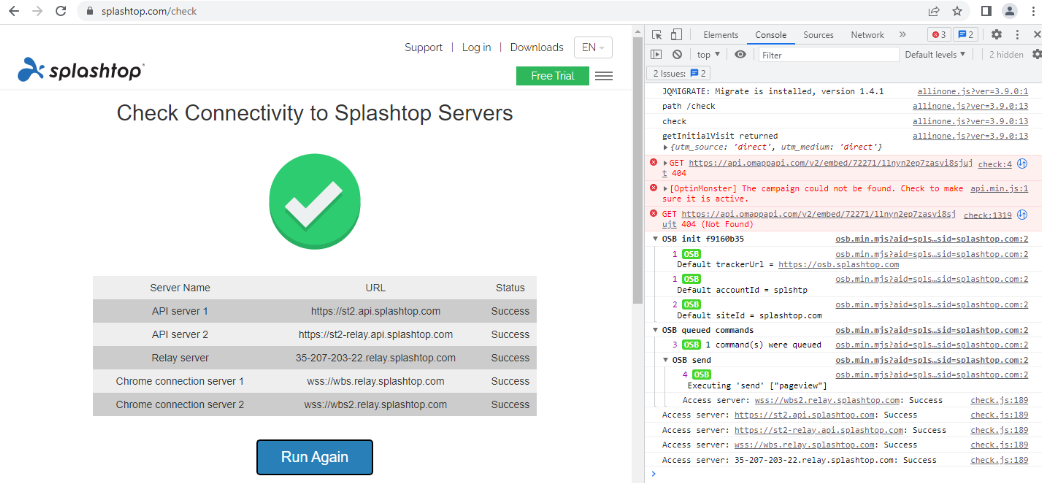The height and width of the screenshot is (483, 1042).
Task: Show network request for the check:4 error
Action: (x=1022, y=163)
